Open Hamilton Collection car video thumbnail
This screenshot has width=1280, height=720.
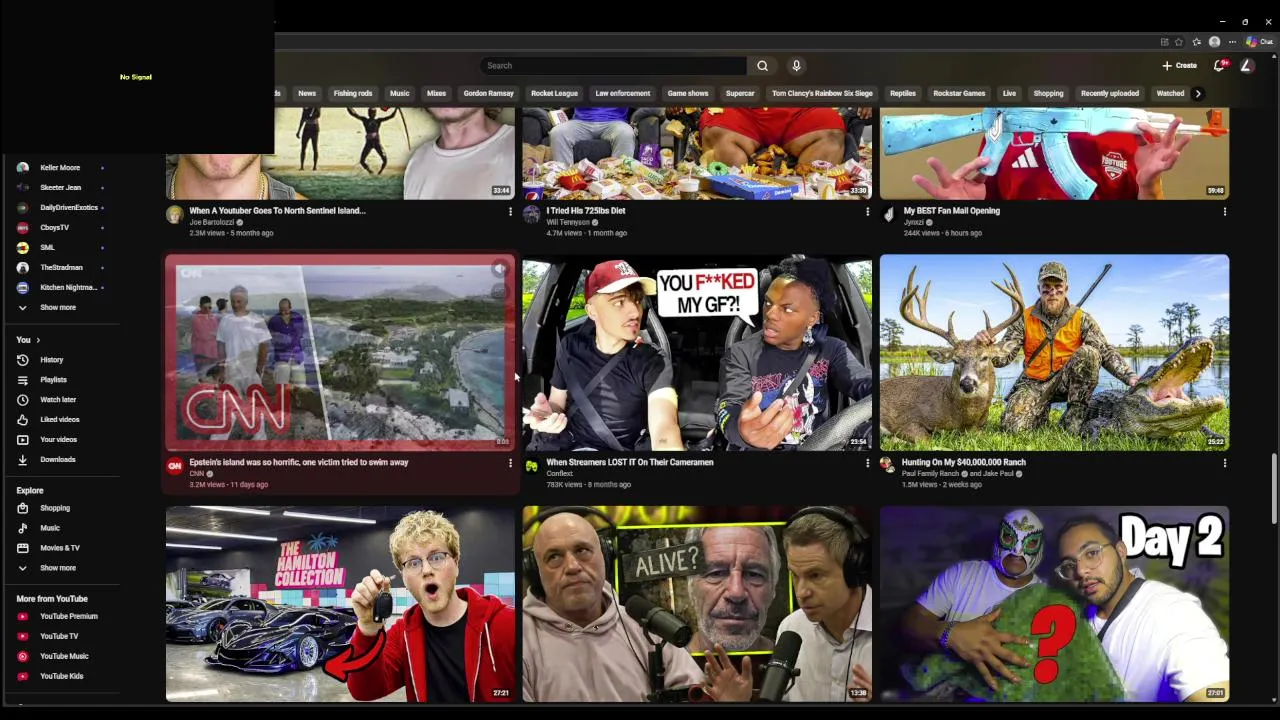(340, 604)
